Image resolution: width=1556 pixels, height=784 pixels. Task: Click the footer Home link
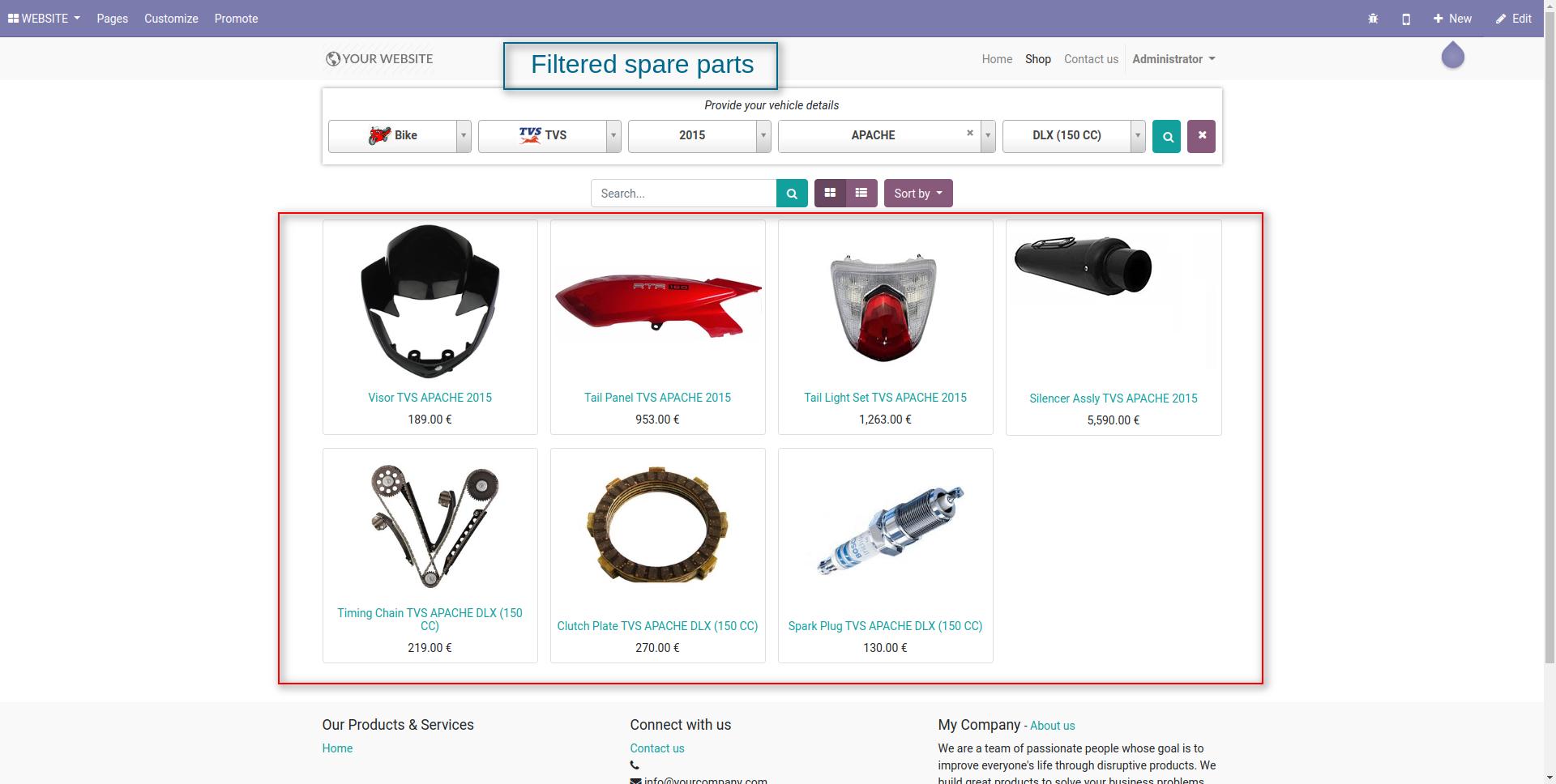tap(337, 748)
